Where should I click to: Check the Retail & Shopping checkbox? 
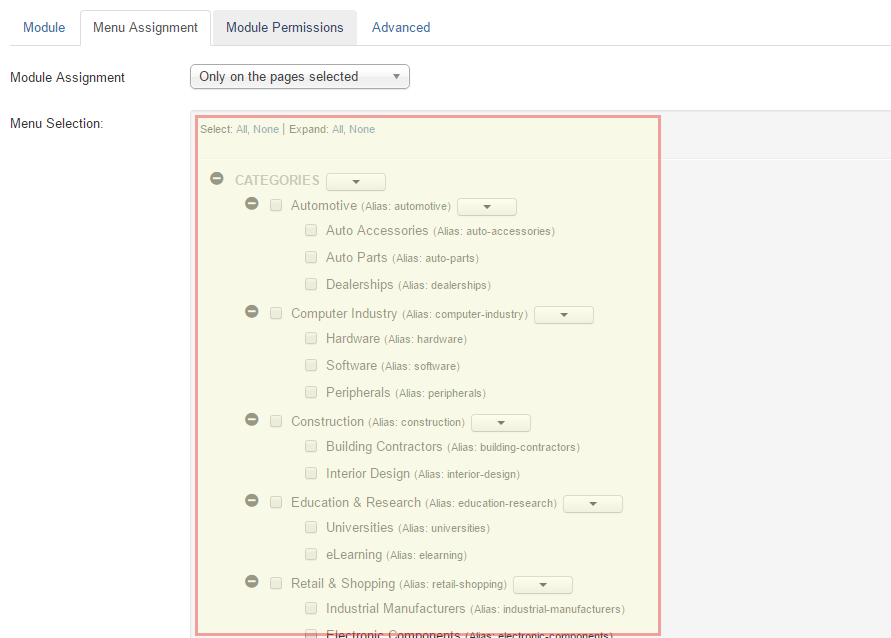click(276, 583)
